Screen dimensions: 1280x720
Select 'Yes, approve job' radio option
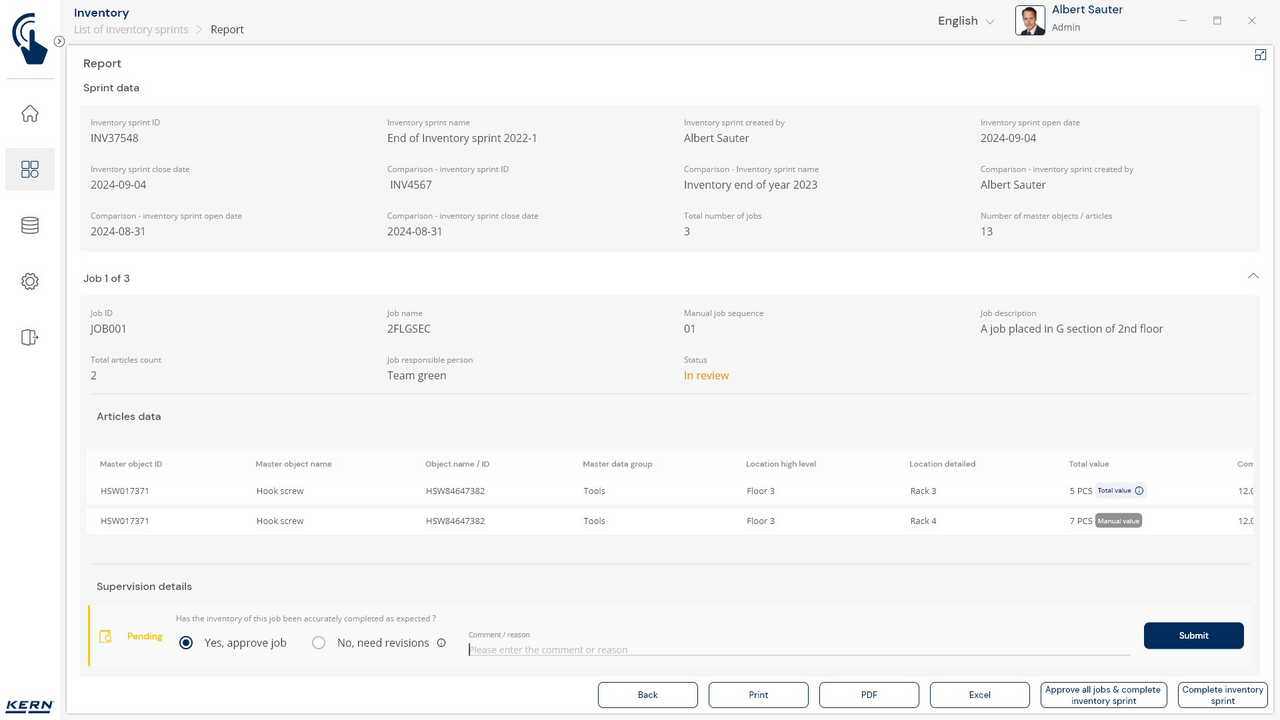click(x=186, y=643)
